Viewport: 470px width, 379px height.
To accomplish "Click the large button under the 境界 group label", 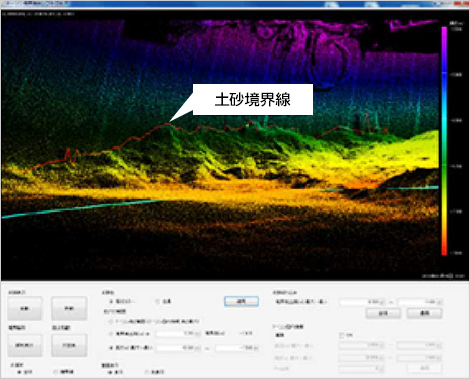I will pyautogui.click(x=25, y=345).
